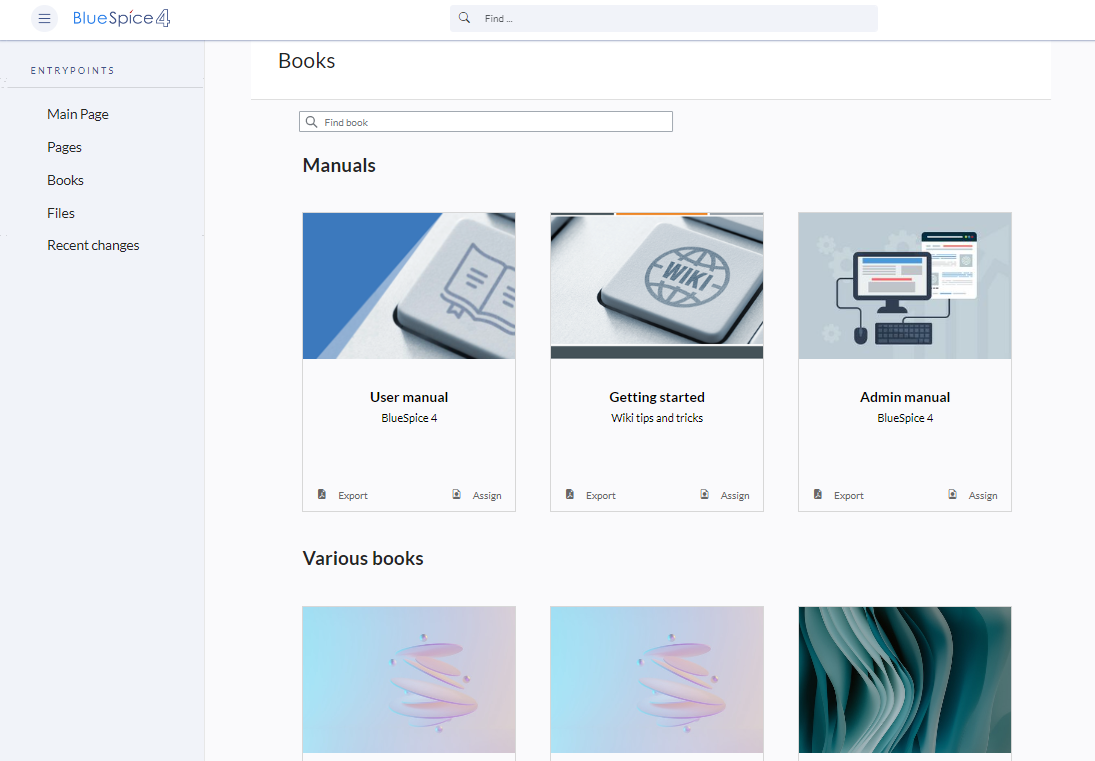The height and width of the screenshot is (761, 1095).
Task: Click the ENTRYPOINTS sidebar heading
Action: pyautogui.click(x=73, y=71)
